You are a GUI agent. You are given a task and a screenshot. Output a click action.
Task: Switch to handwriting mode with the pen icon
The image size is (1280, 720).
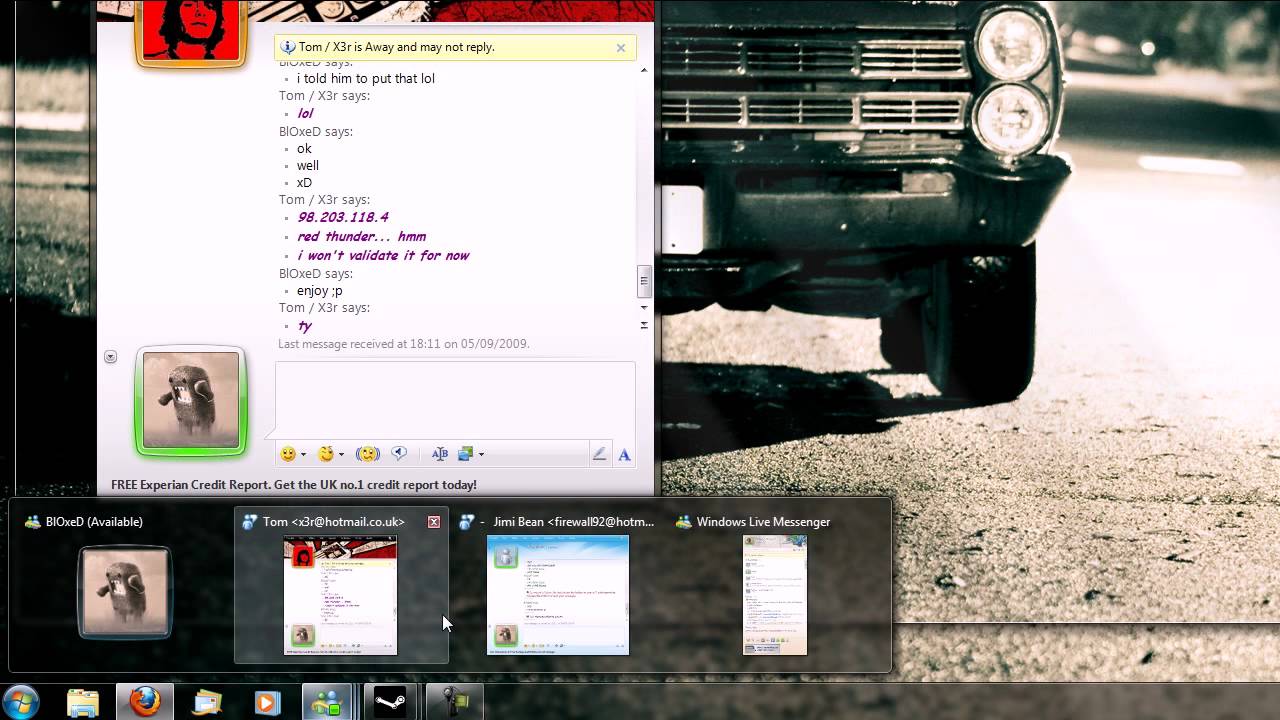599,454
